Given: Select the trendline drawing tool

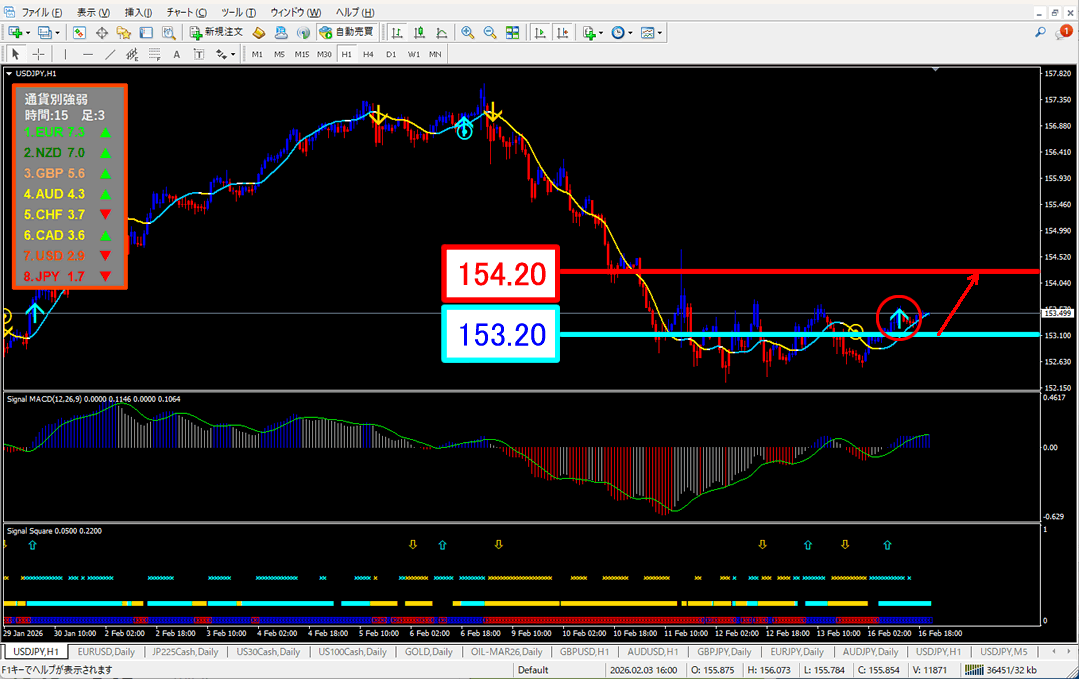Looking at the screenshot, I should click(x=111, y=54).
